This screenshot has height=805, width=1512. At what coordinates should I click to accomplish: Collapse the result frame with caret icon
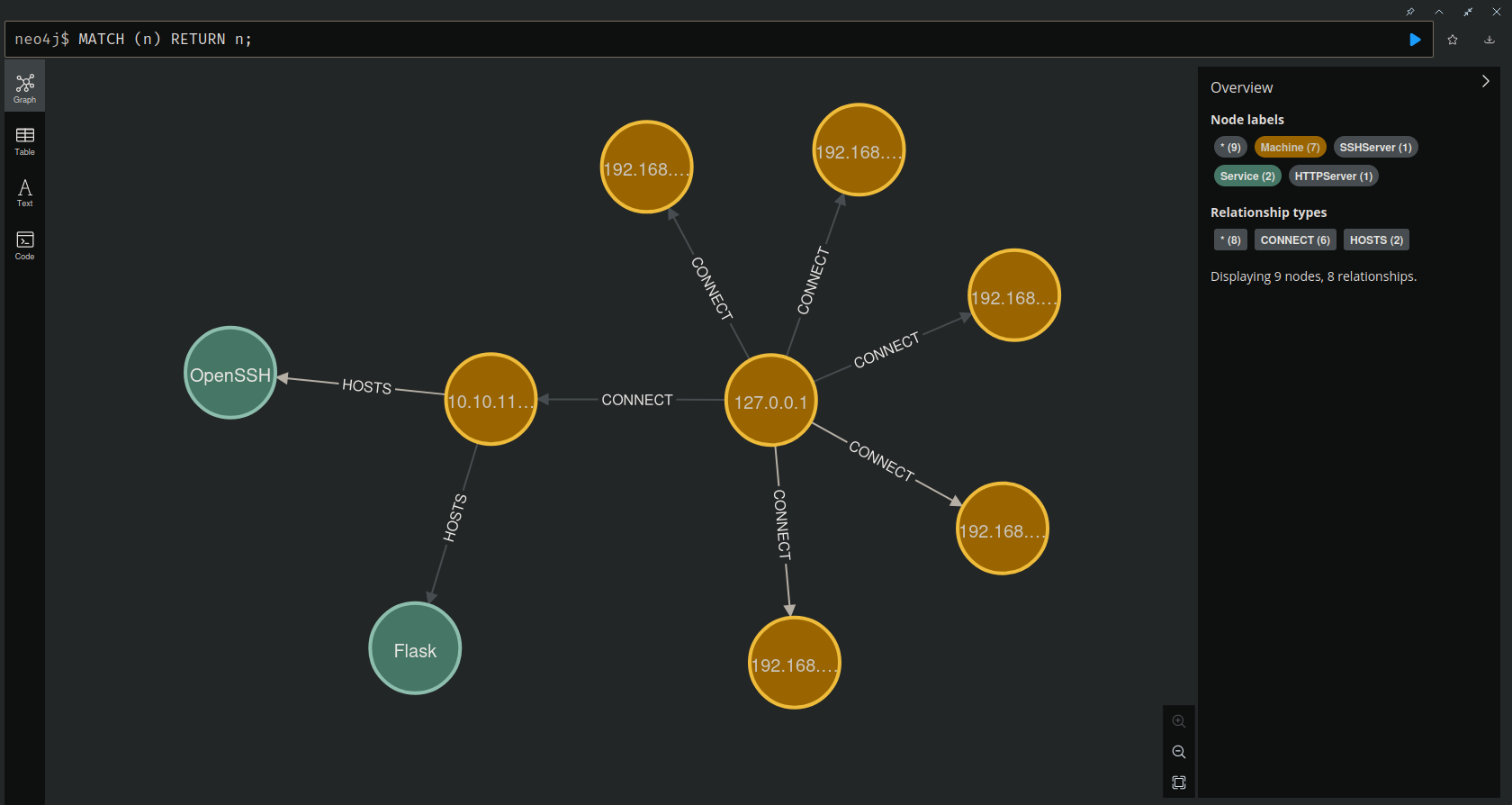1439,12
